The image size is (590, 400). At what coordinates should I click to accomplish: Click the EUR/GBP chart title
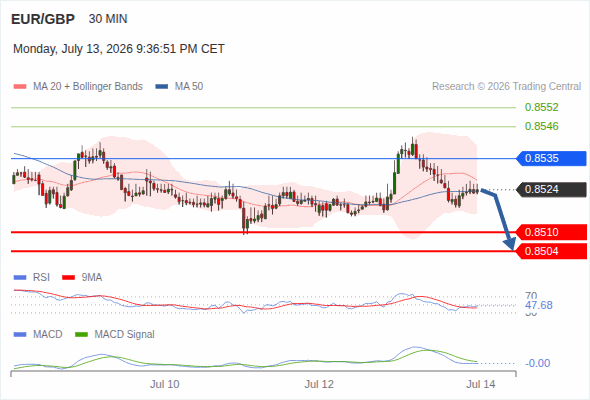(43, 19)
